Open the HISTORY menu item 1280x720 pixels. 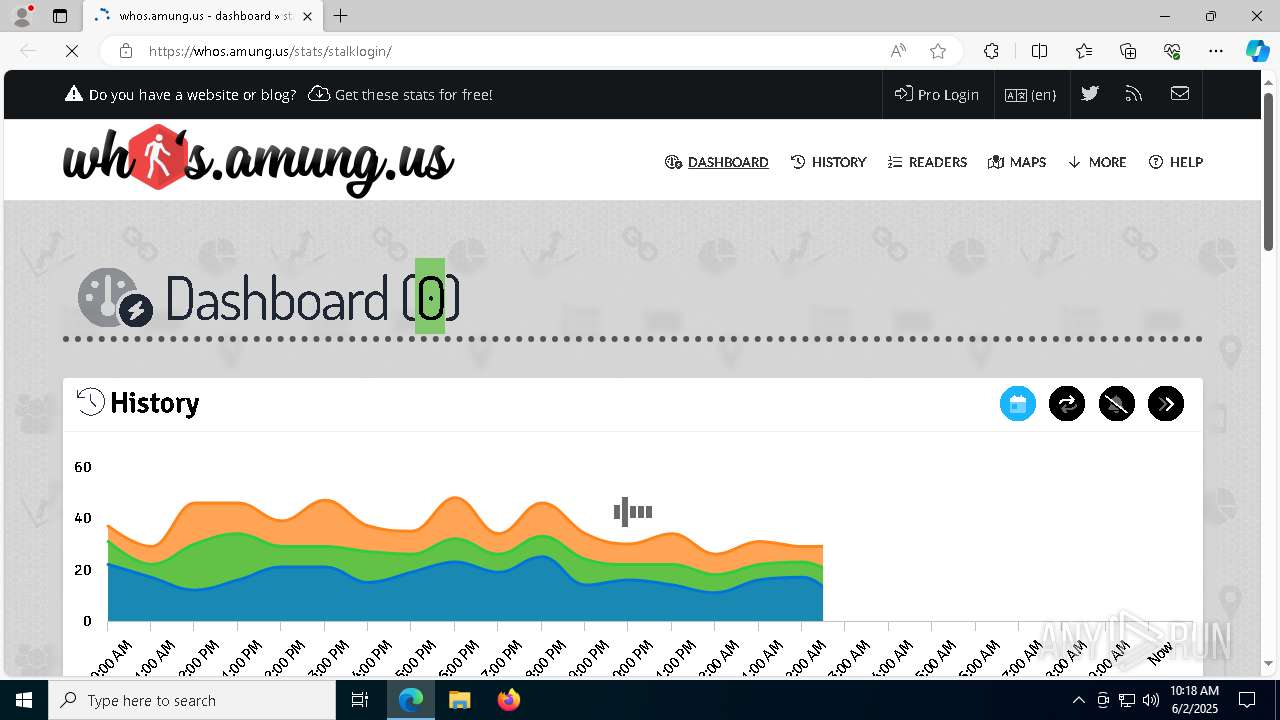828,162
